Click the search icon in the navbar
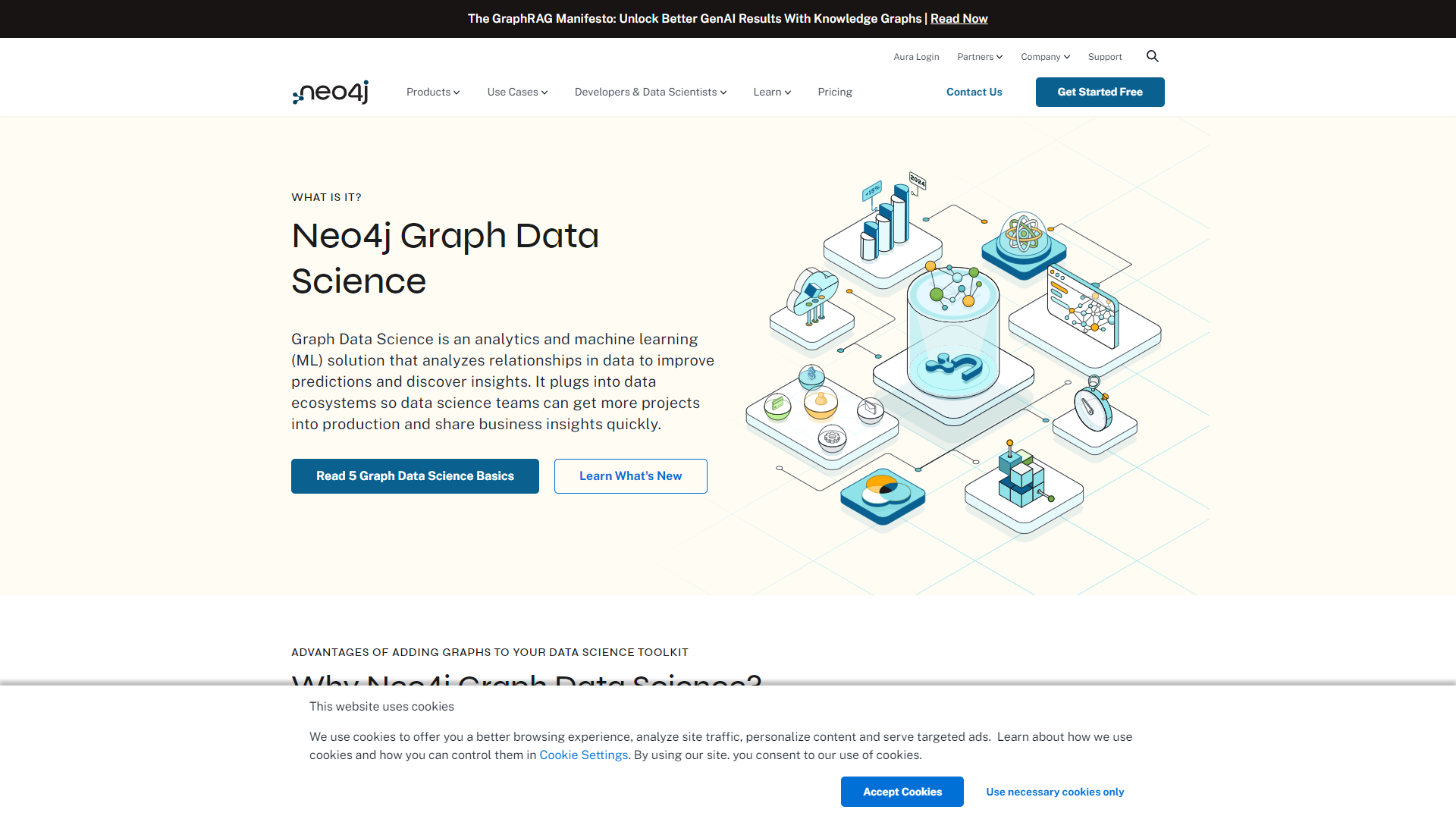Screen dimensions: 1456x819 coord(1153,56)
